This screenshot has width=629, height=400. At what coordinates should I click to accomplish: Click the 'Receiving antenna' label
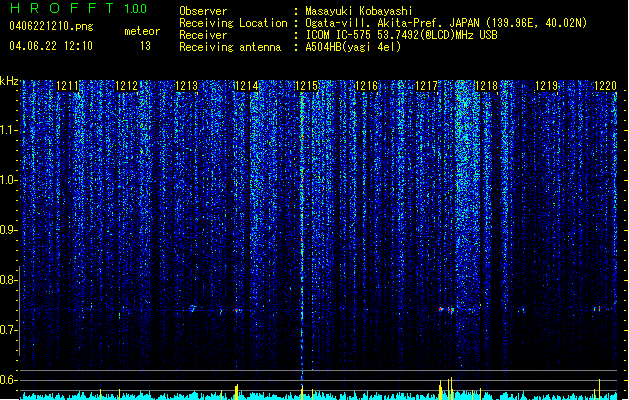point(230,47)
